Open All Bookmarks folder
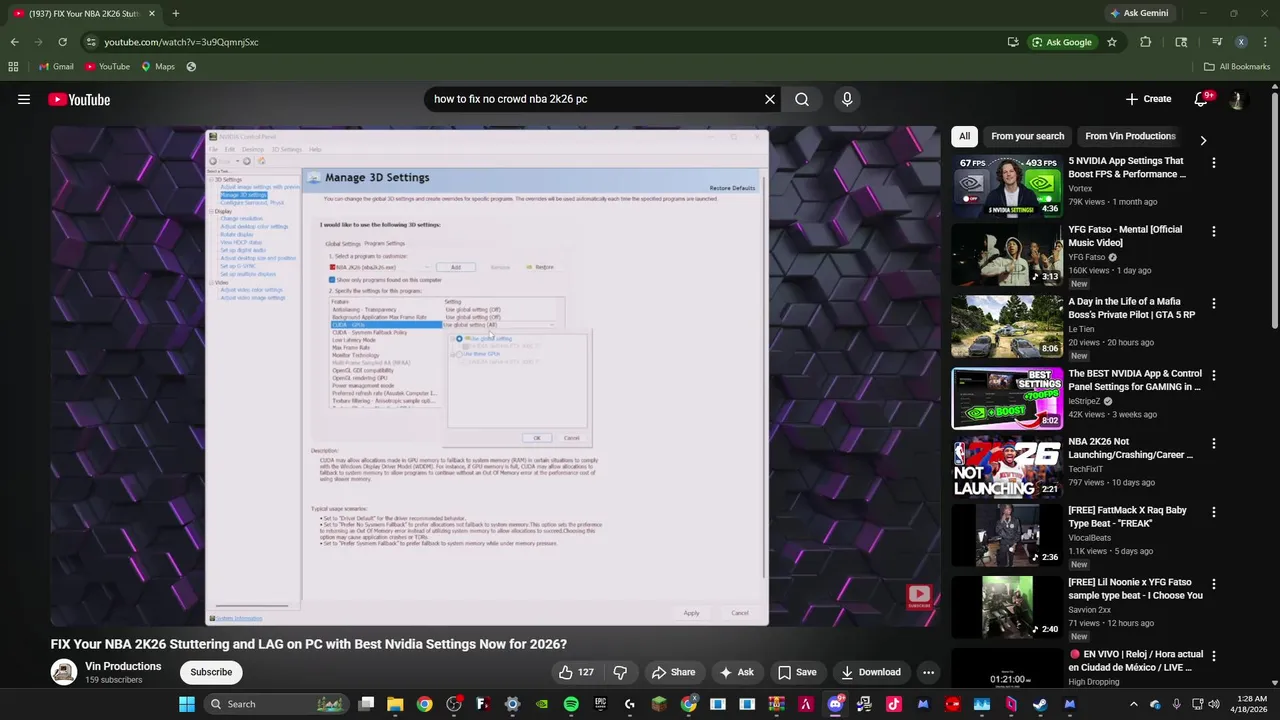 [x=1237, y=66]
